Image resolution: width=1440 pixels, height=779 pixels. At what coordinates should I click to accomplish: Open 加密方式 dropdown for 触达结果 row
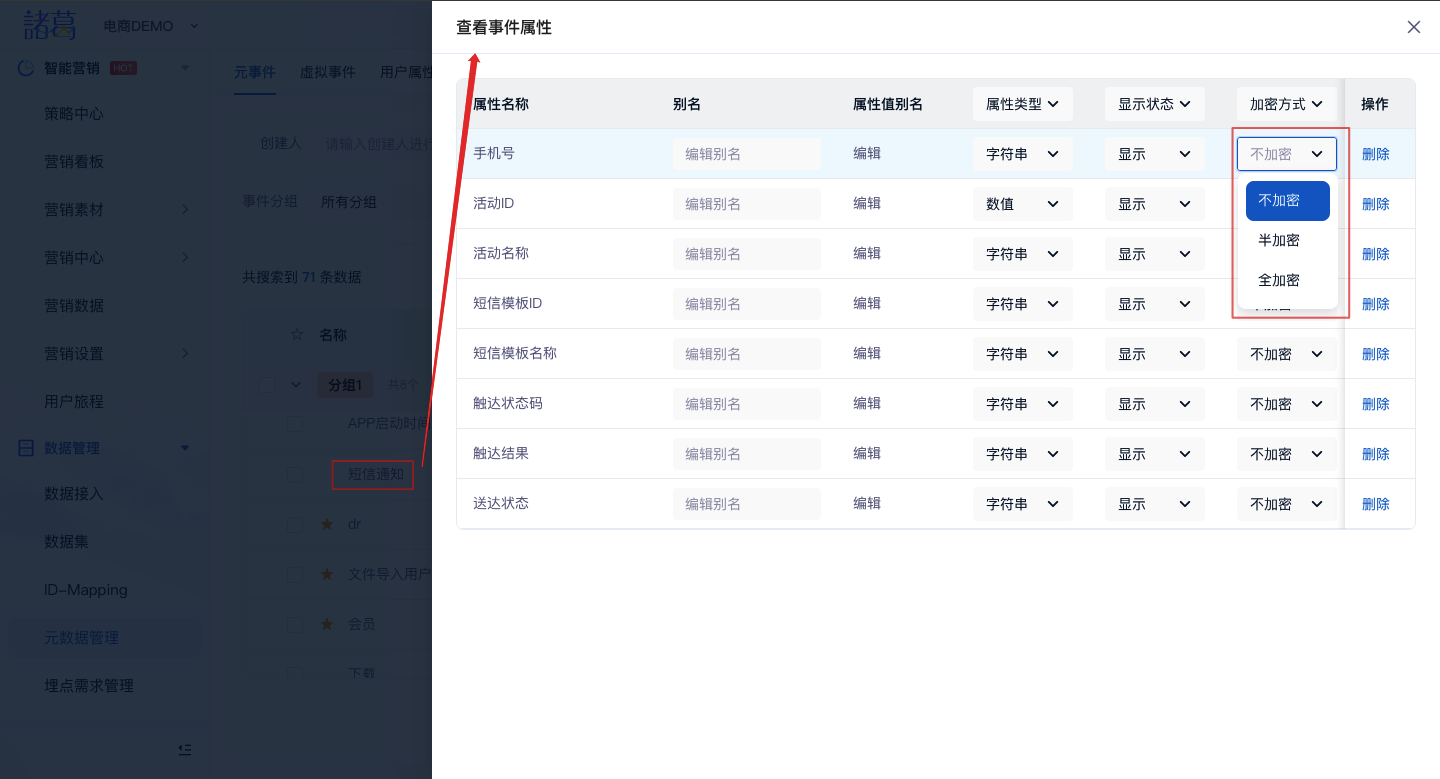click(x=1286, y=454)
